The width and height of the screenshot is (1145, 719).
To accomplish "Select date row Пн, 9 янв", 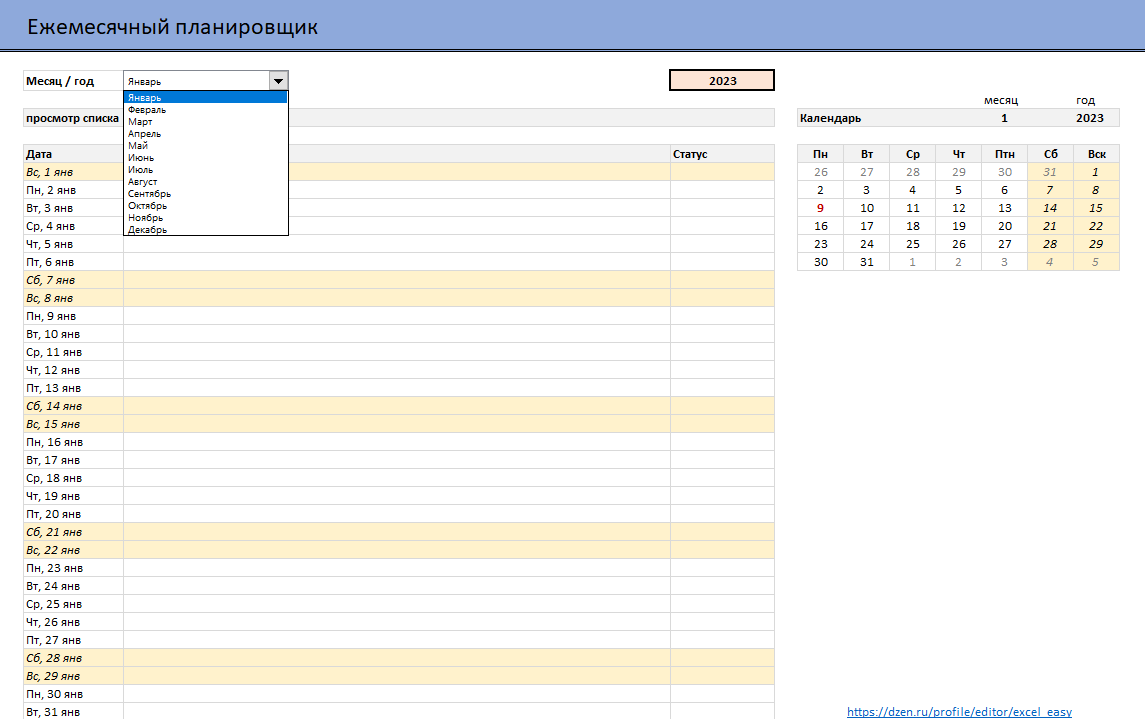I will tap(73, 316).
